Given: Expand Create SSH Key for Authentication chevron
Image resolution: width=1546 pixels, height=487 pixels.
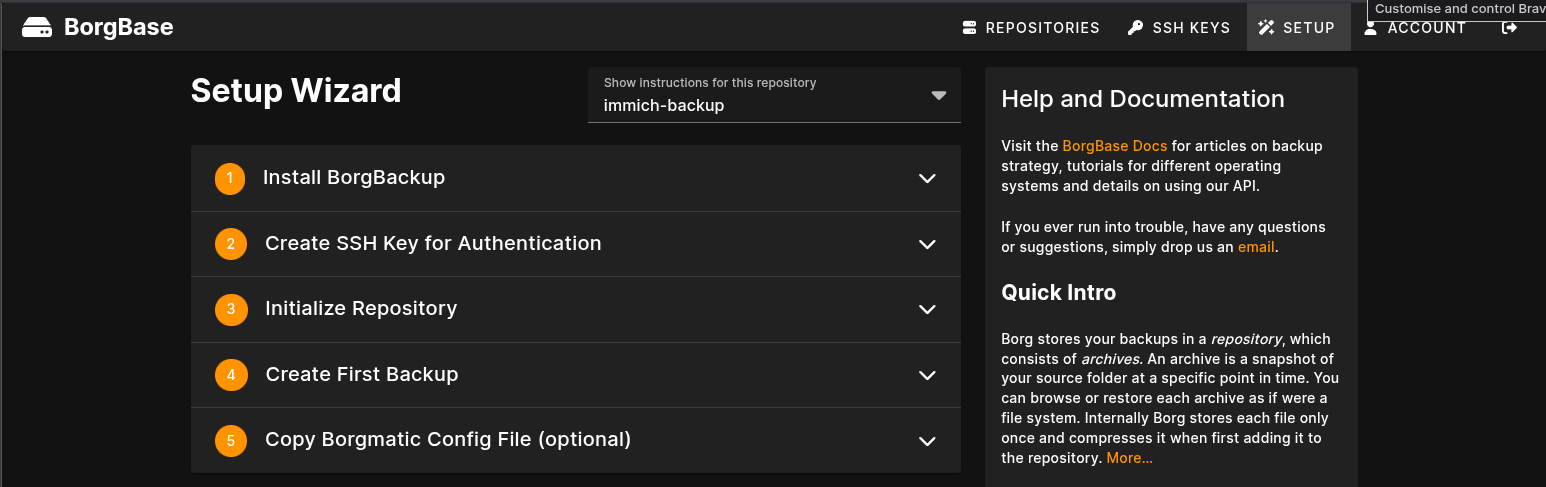Looking at the screenshot, I should coord(927,244).
